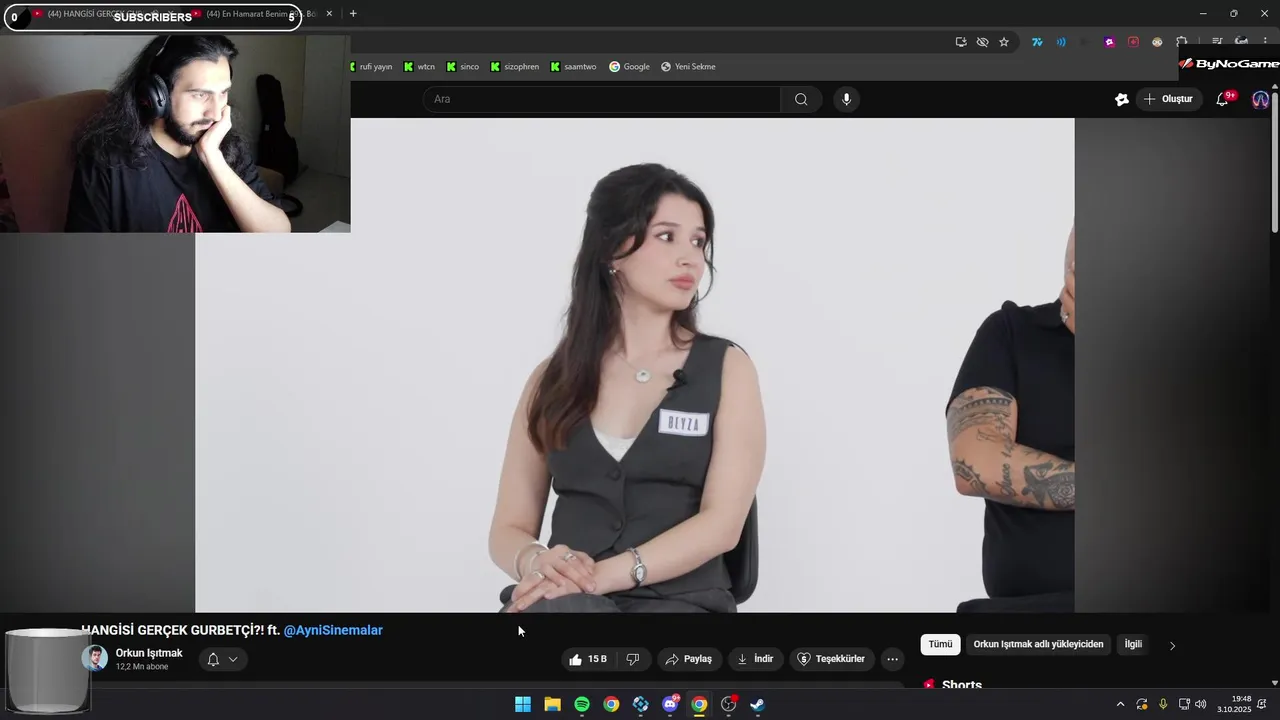Open Discord from the taskbar
The height and width of the screenshot is (720, 1280).
coord(670,704)
